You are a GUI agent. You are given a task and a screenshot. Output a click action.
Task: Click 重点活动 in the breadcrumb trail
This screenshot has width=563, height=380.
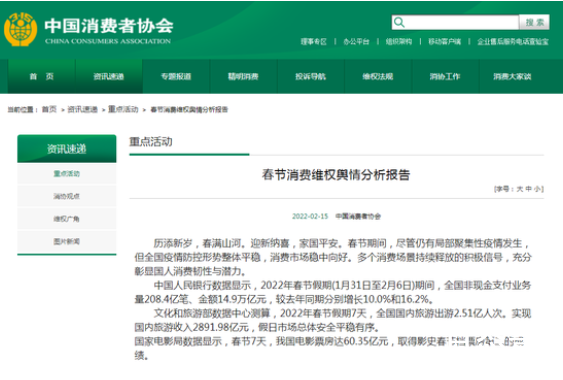(123, 109)
